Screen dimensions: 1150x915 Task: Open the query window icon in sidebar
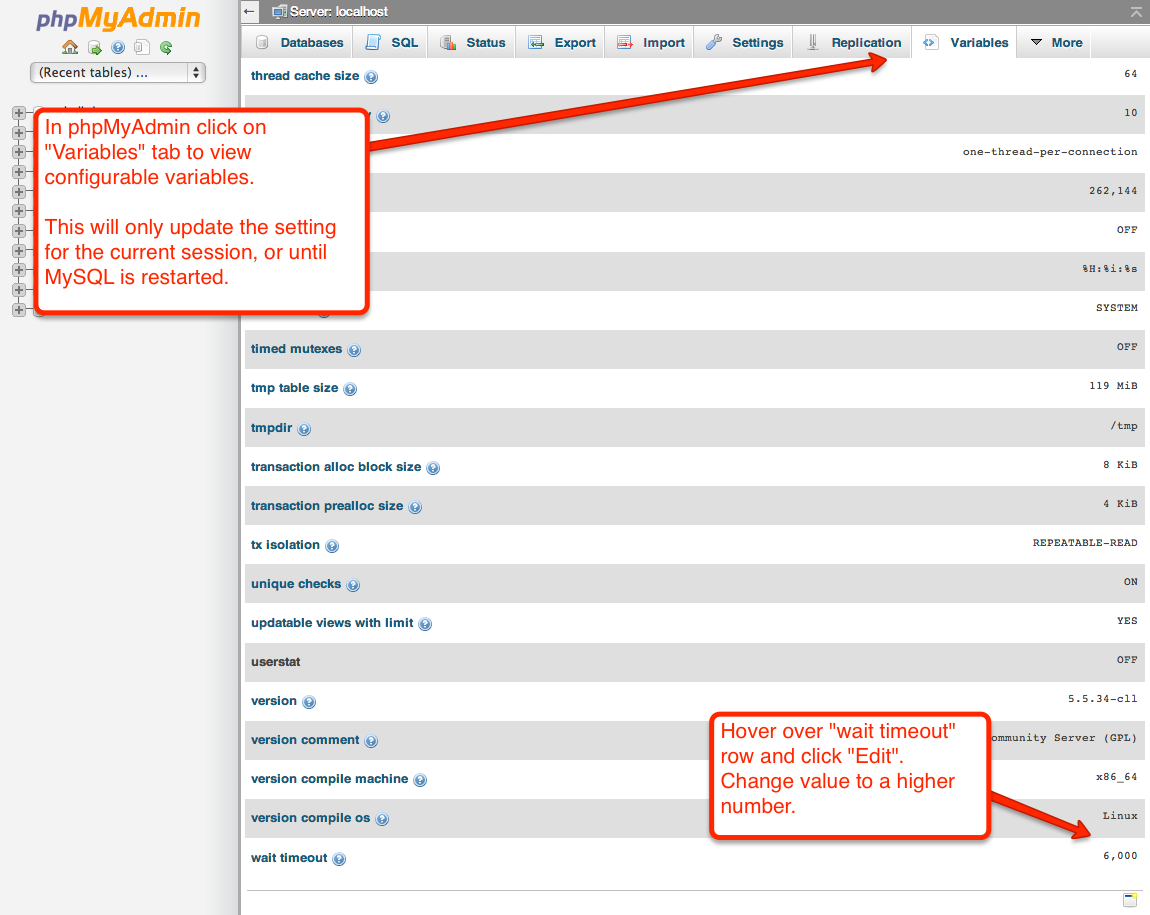click(142, 47)
